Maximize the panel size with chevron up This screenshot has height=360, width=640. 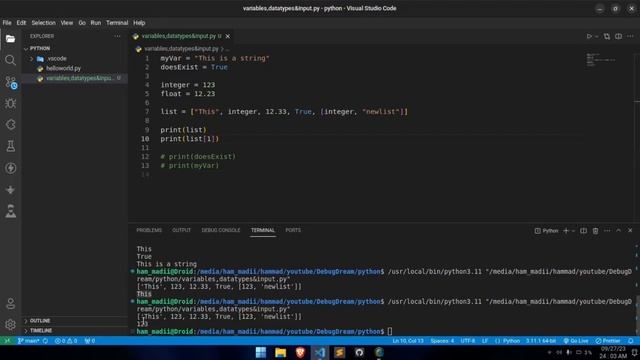click(618, 231)
